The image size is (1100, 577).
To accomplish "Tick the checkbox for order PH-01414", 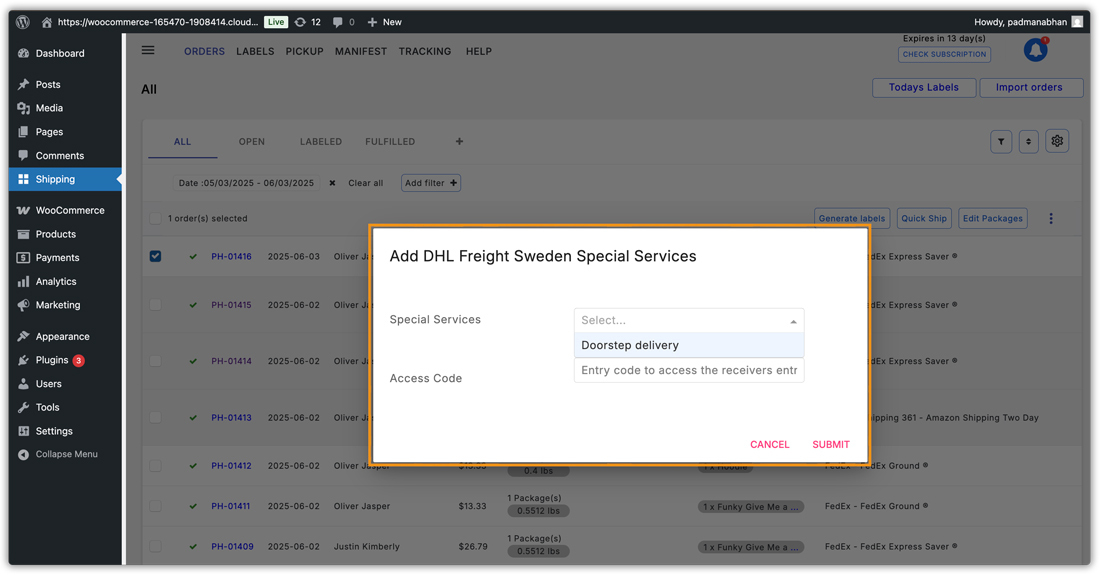I will 155,361.
